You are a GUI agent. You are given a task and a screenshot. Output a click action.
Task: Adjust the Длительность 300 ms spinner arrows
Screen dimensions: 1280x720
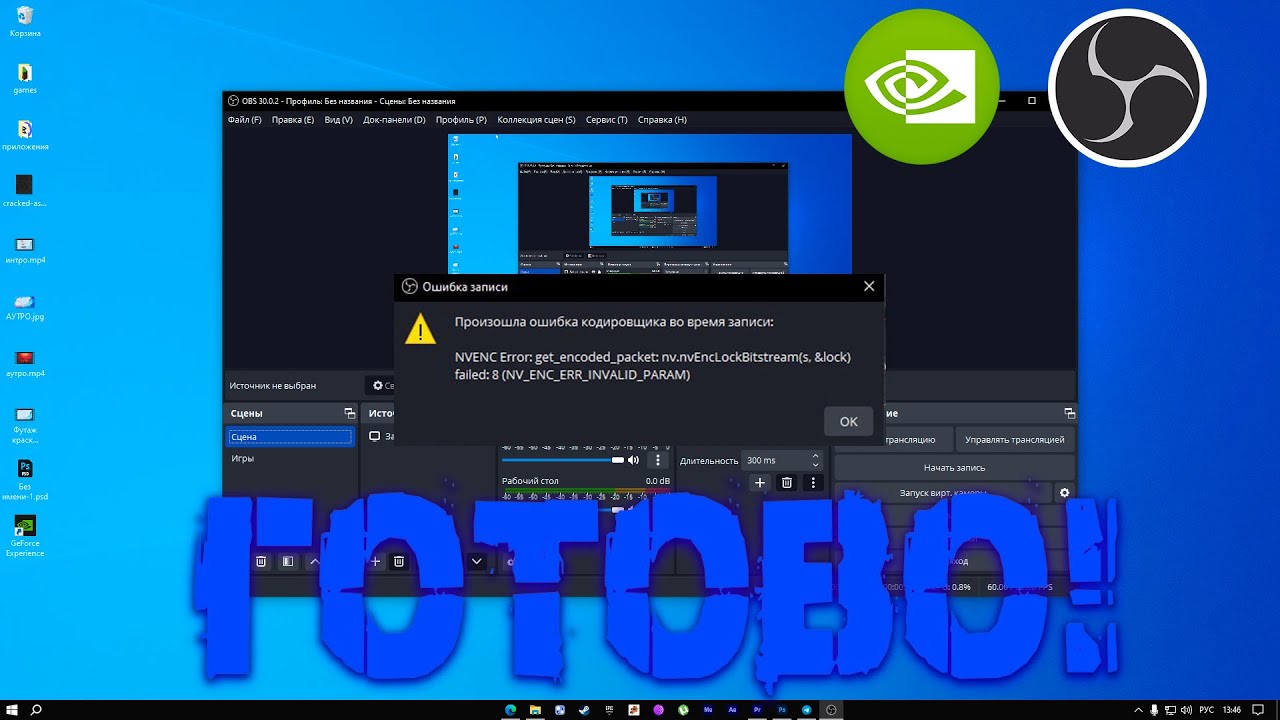[x=815, y=460]
